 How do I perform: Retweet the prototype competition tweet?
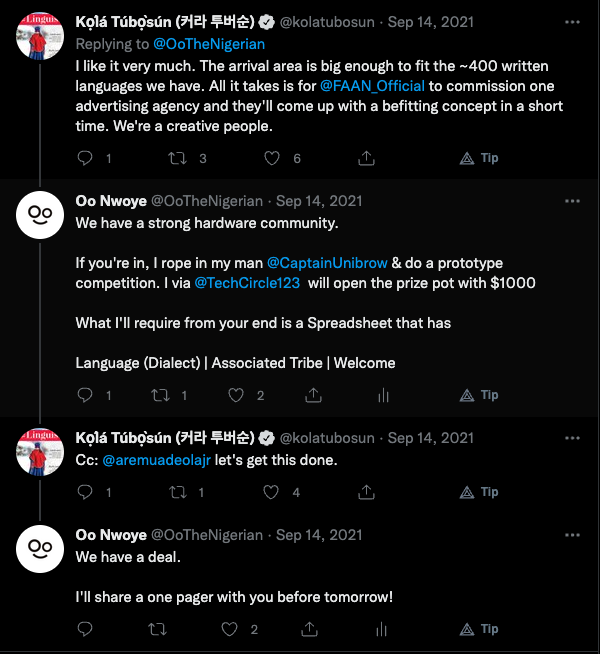(x=157, y=395)
